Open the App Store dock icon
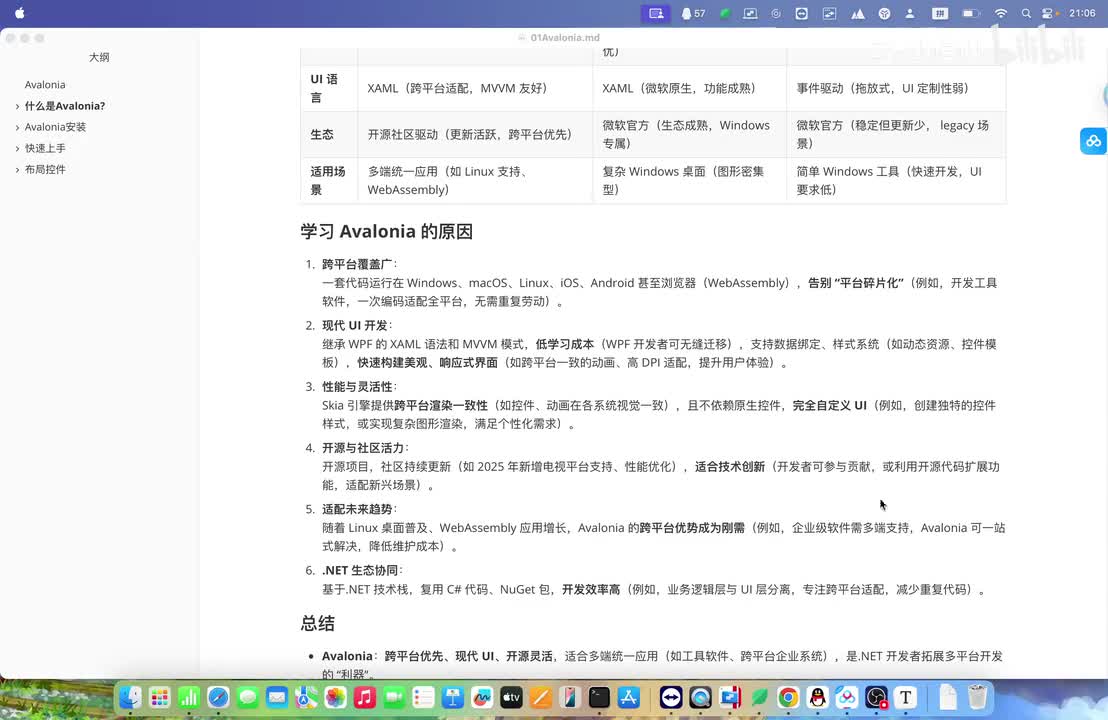1108x720 pixels. tap(629, 697)
